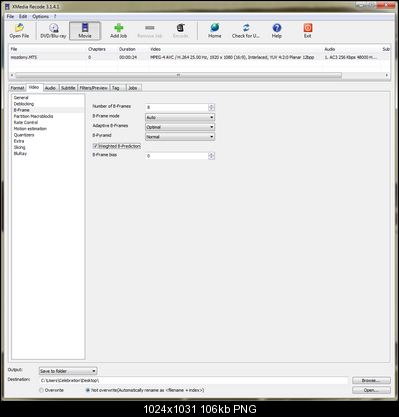Click the XMedia Recode title bar icon
The width and height of the screenshot is (399, 417).
pos(7,6)
